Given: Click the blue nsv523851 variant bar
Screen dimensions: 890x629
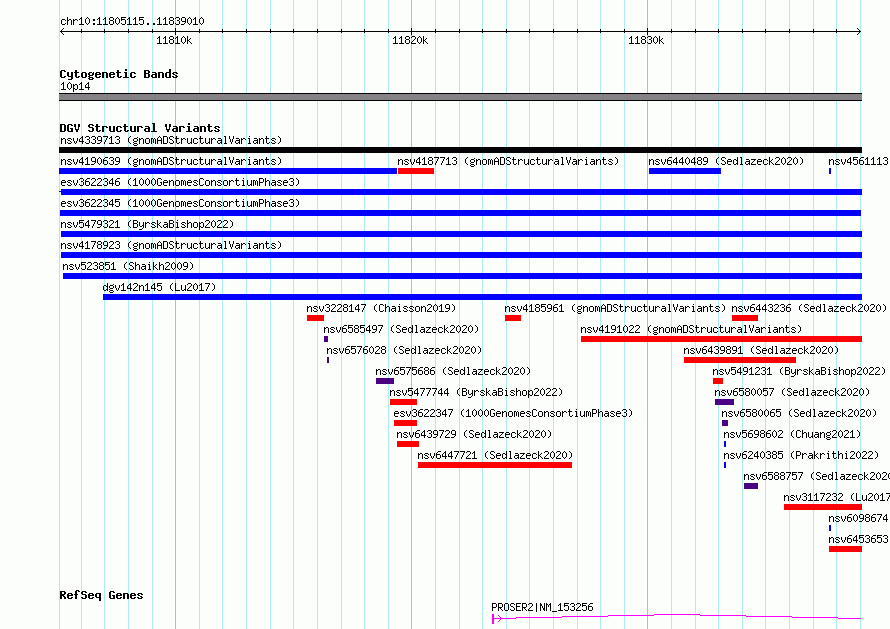Looking at the screenshot, I should point(462,276).
